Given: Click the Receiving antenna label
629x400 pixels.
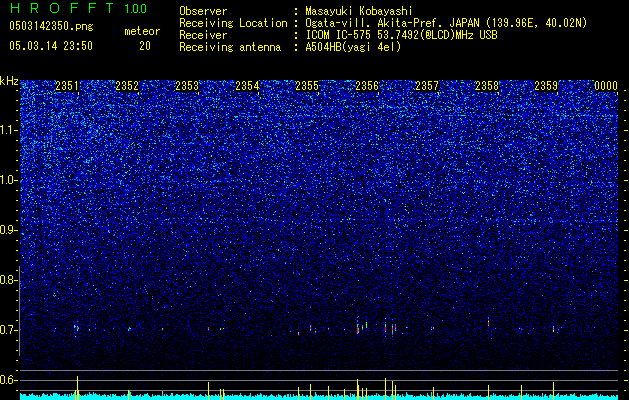Looking at the screenshot, I should click(x=230, y=47).
